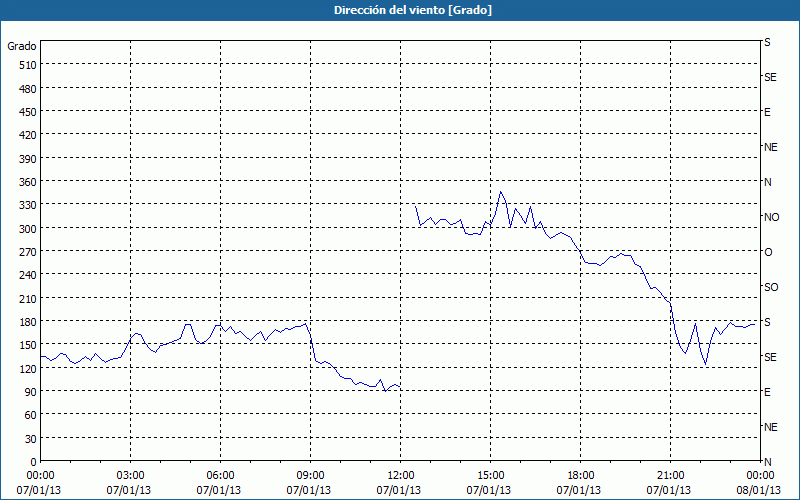Select the 270 y-axis value
Screen dimensions: 800x500
point(28,252)
